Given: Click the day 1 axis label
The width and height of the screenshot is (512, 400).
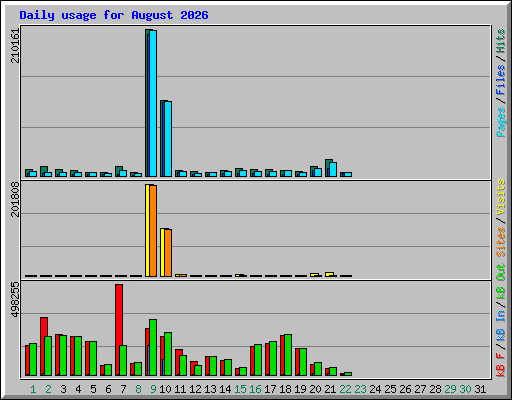Looking at the screenshot, I should point(33,389).
